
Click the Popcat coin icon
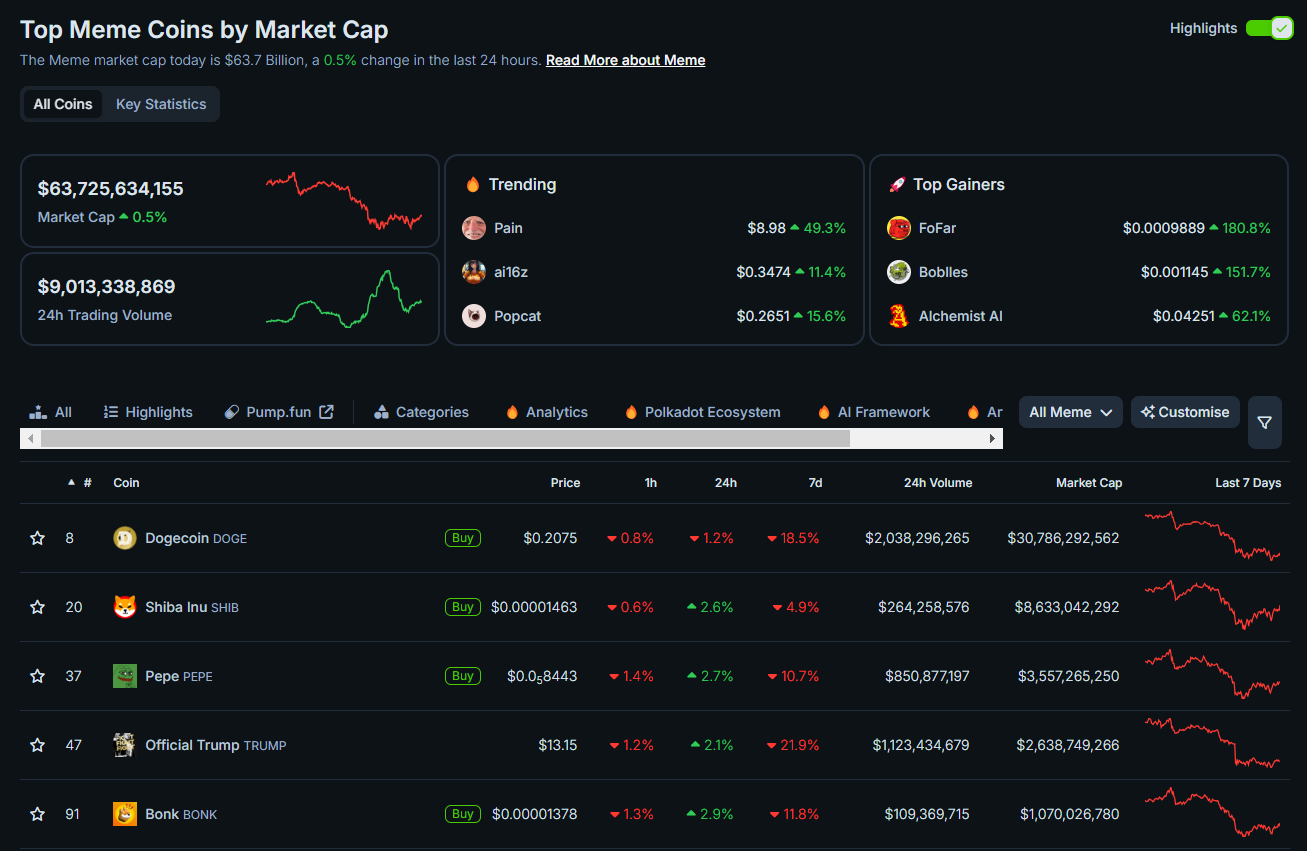tap(474, 316)
